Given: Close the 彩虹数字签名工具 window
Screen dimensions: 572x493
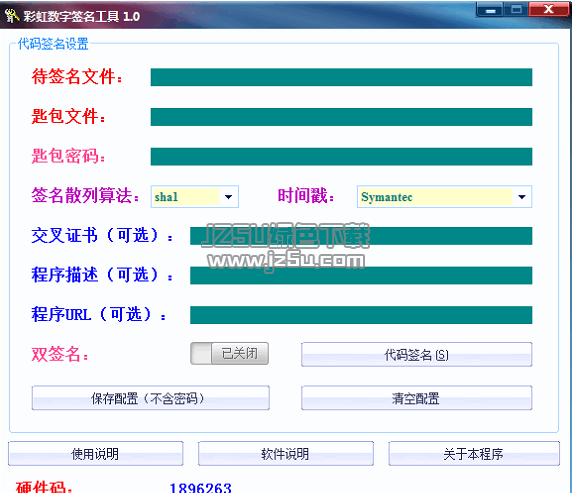Looking at the screenshot, I should 549,9.
